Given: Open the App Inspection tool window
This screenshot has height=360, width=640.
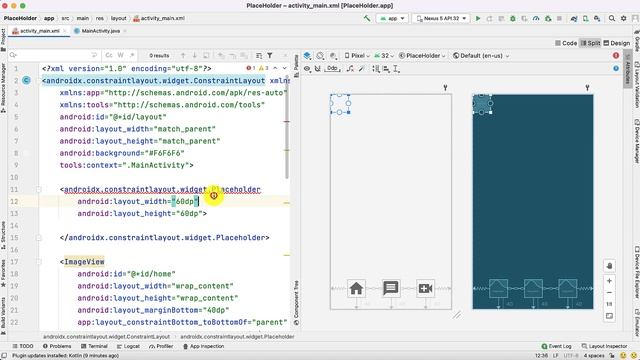Looking at the screenshot, I should pos(203,346).
